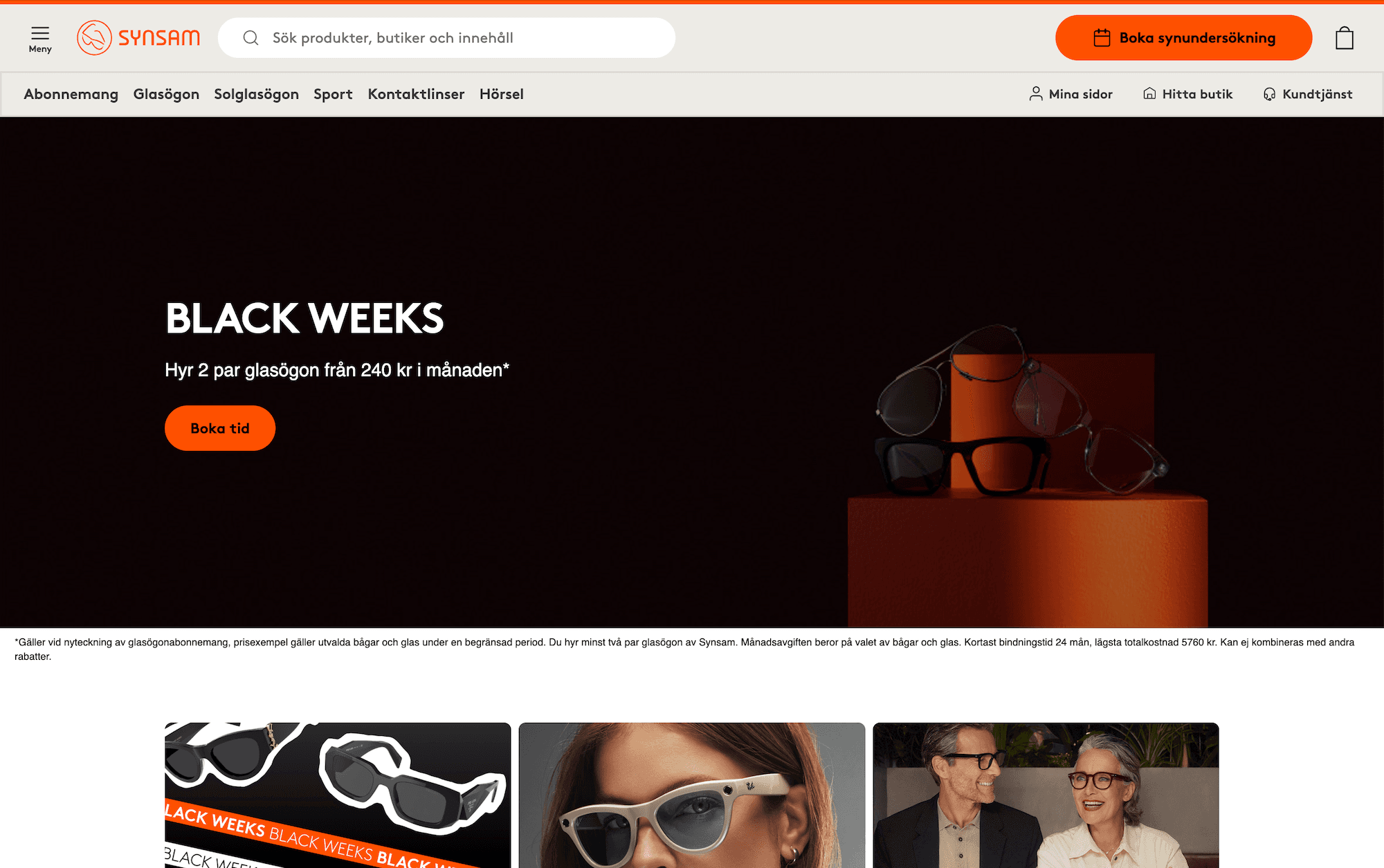This screenshot has height=868, width=1384.
Task: Go to the Sport category
Action: coord(333,94)
